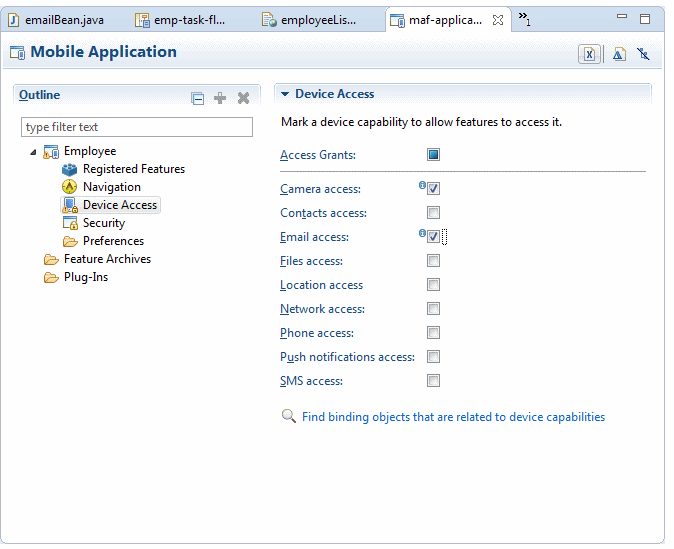This screenshot has width=674, height=549.
Task: Enable Phone access checkbox
Action: [433, 333]
